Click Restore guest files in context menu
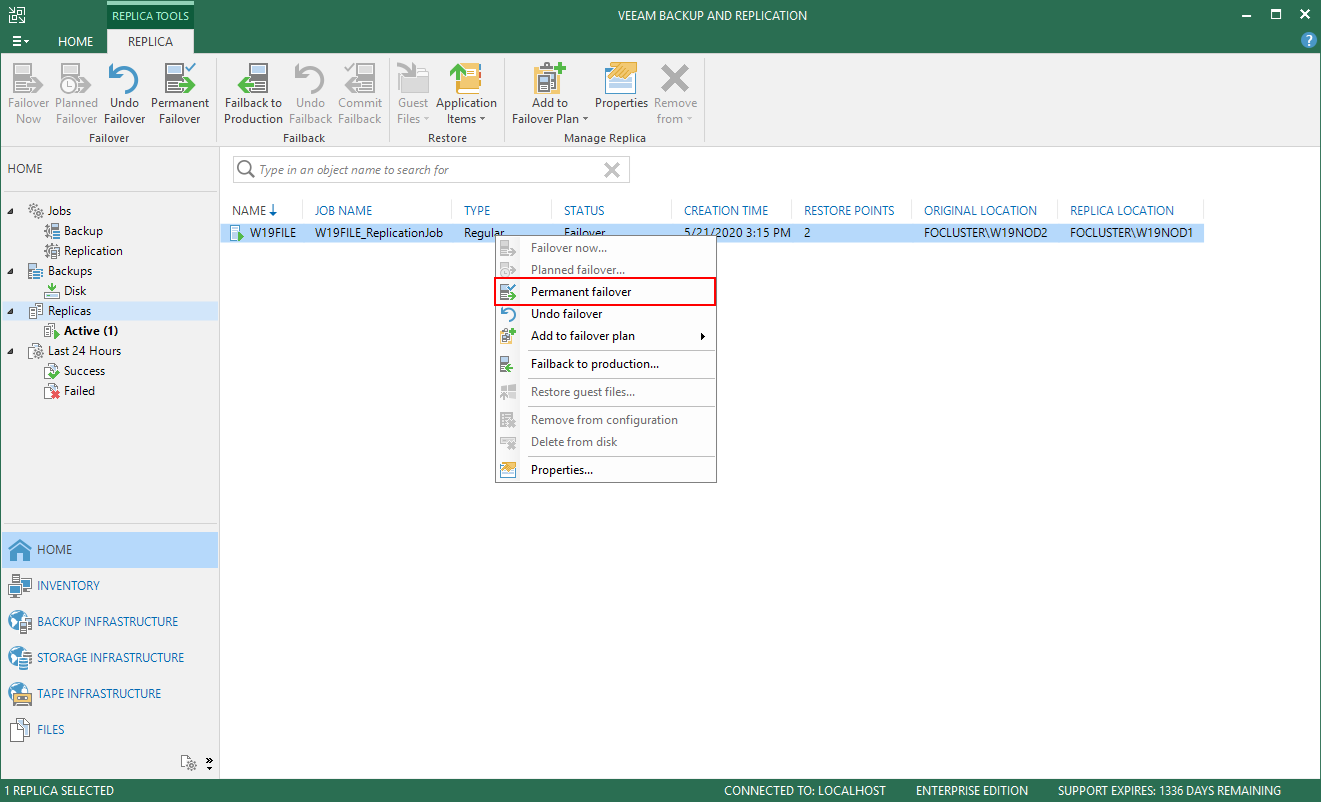The height and width of the screenshot is (802, 1321). click(x=606, y=392)
